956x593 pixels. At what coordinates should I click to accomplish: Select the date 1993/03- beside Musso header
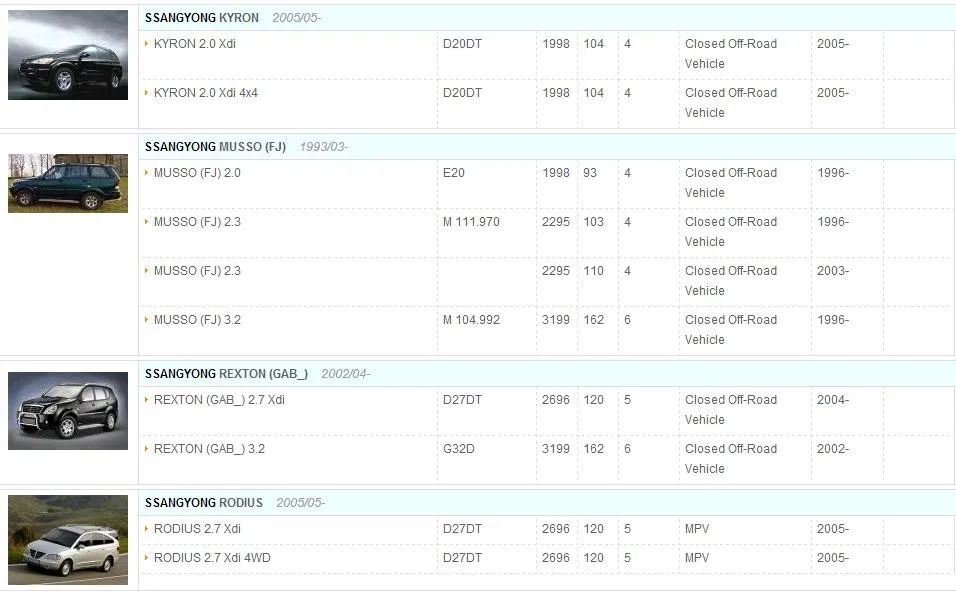[x=323, y=147]
